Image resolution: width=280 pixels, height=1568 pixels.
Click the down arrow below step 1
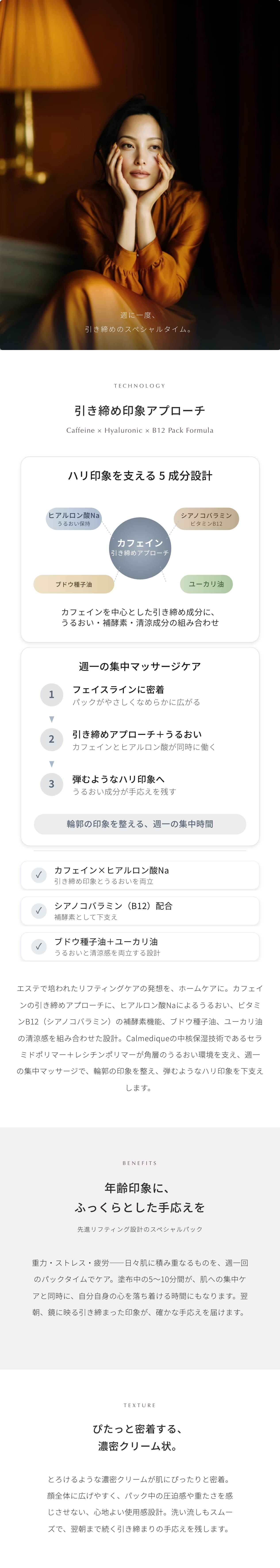52,719
